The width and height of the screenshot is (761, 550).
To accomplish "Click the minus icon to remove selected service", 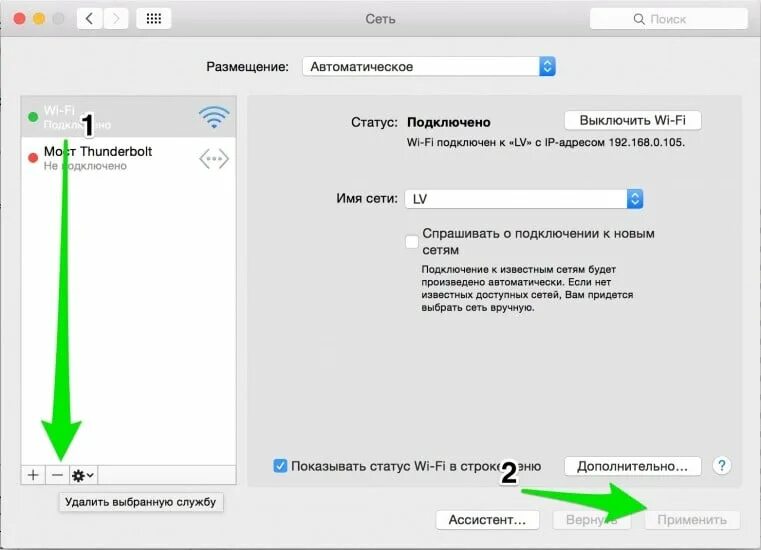I will point(57,475).
